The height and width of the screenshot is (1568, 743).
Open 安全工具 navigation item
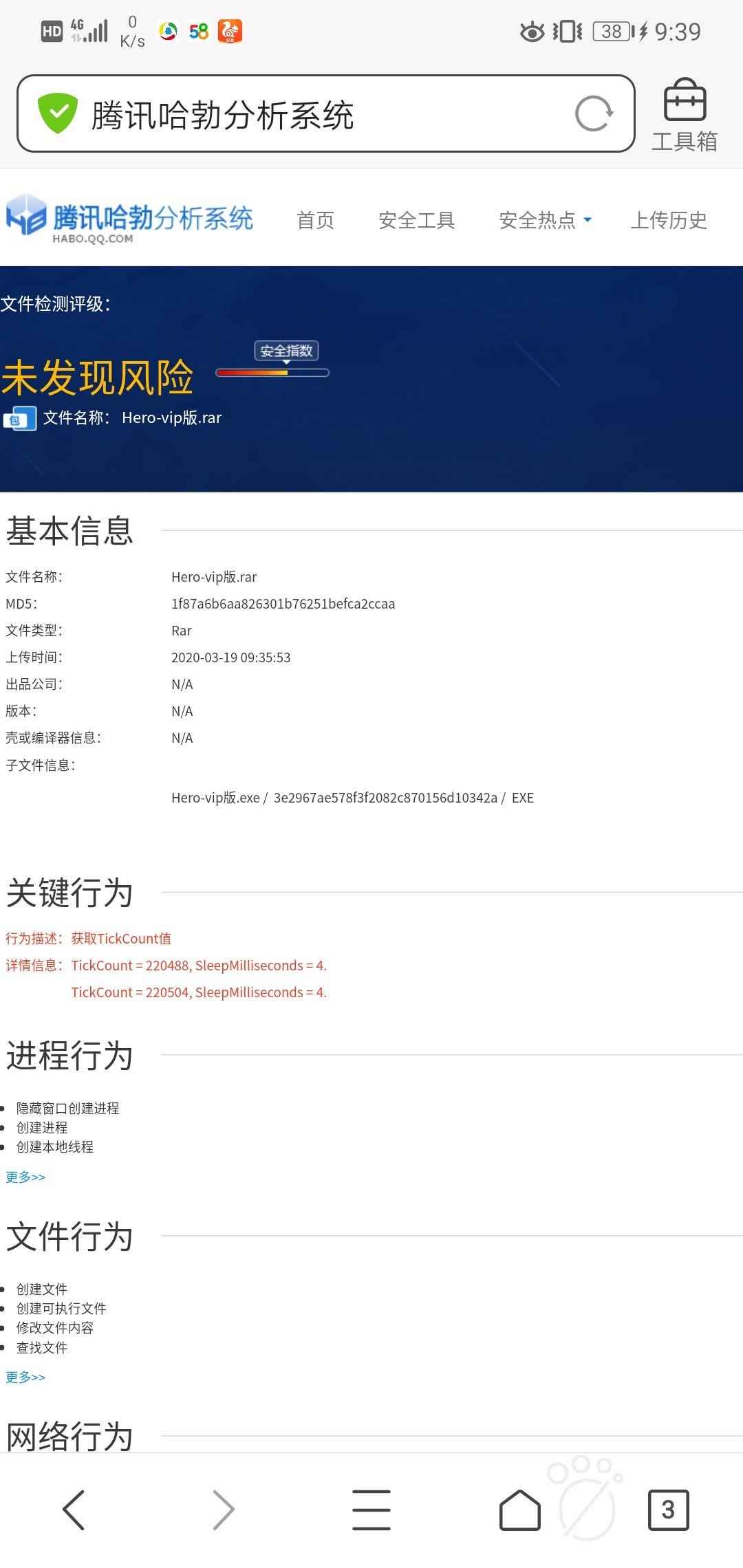[417, 220]
